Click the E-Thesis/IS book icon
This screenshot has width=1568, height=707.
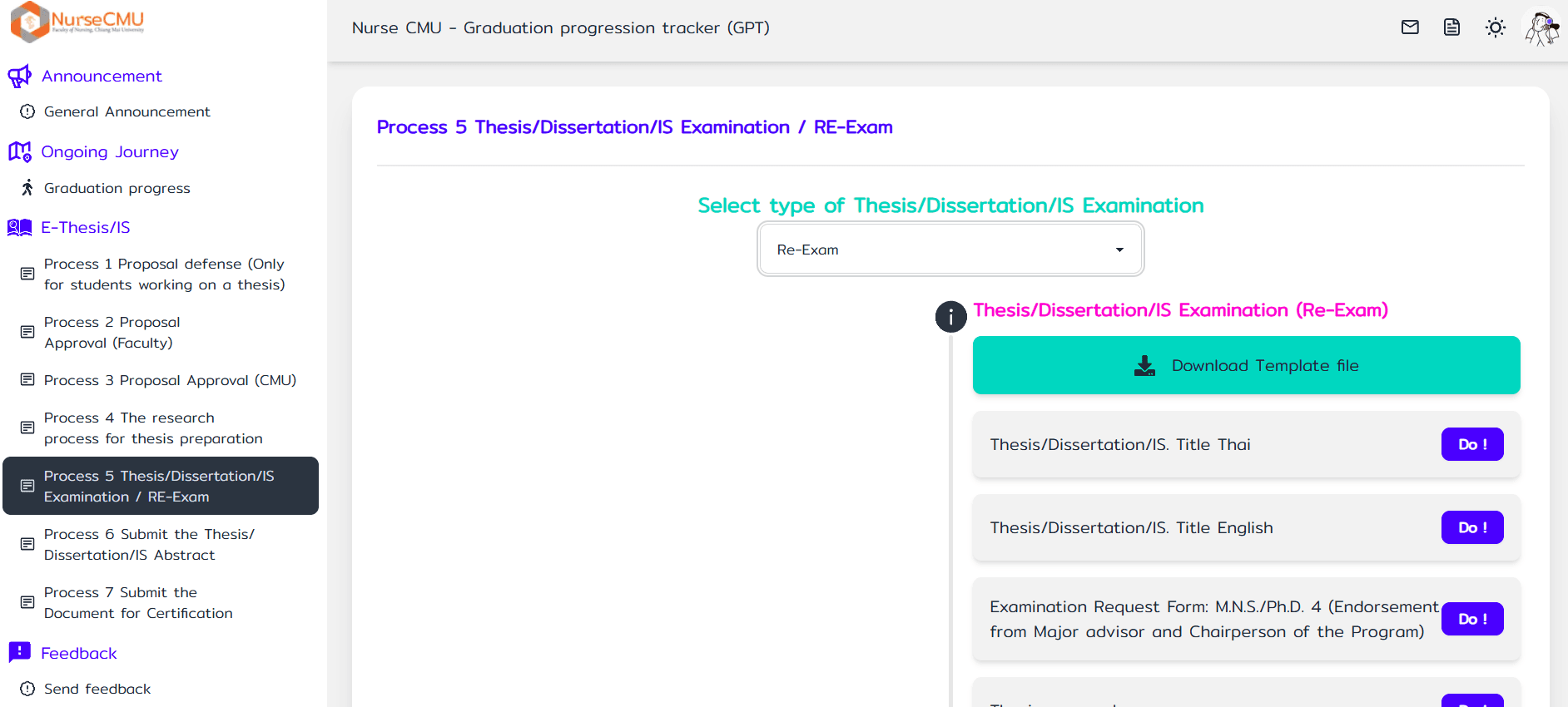19,227
